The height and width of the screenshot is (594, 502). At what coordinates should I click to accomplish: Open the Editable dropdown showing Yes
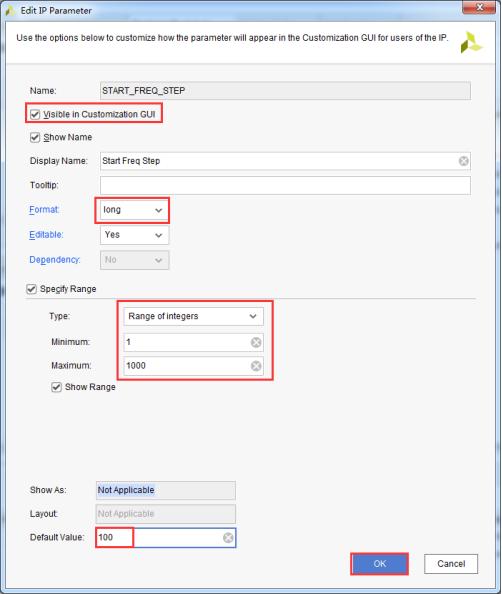pos(134,235)
